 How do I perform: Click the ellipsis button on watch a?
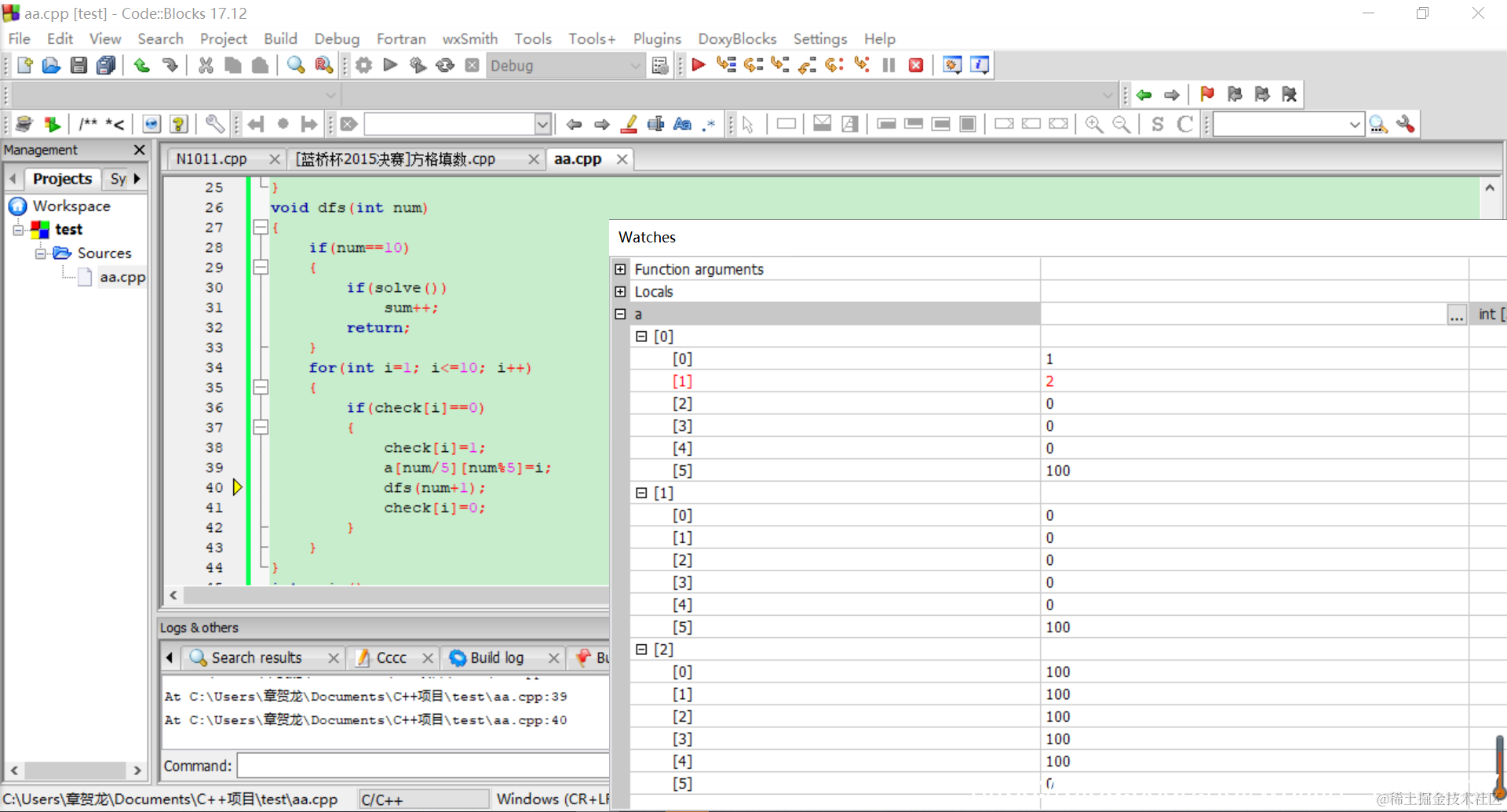1457,315
